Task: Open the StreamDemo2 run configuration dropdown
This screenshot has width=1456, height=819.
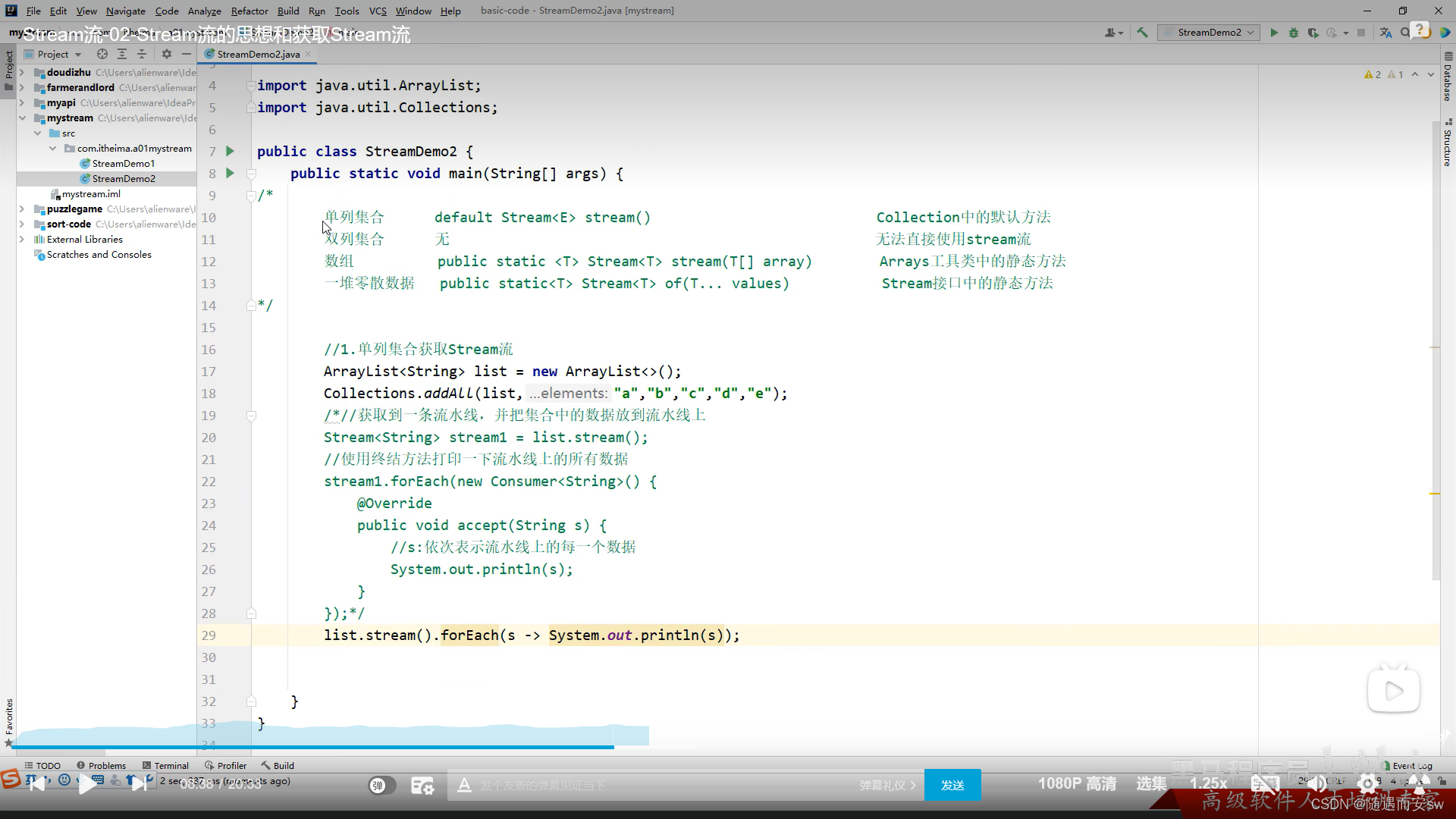Action: (1209, 33)
